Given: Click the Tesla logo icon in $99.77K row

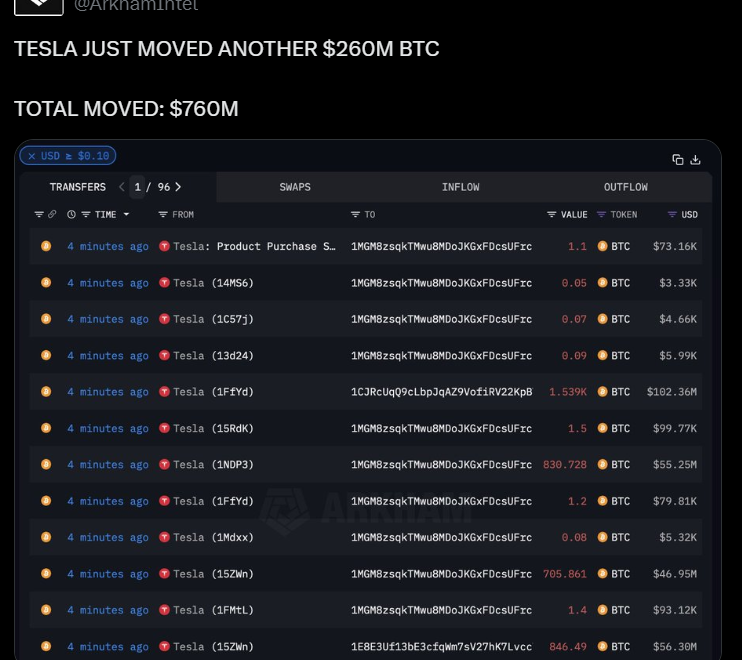Looking at the screenshot, I should tap(164, 428).
